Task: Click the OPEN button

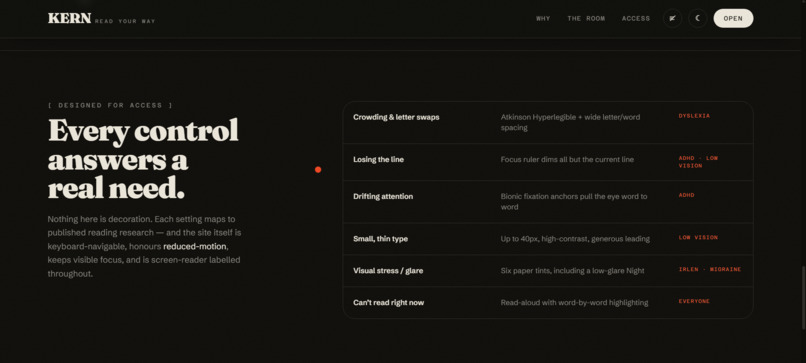Action: (733, 19)
